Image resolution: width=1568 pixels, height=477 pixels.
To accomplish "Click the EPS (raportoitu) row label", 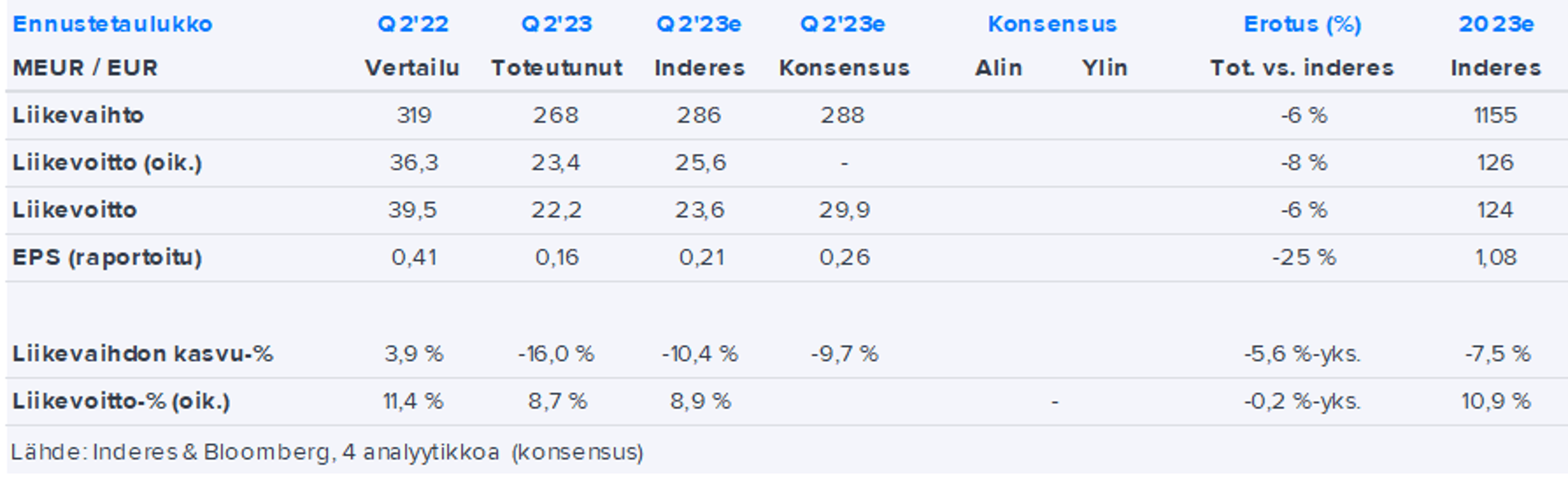I will [x=107, y=257].
